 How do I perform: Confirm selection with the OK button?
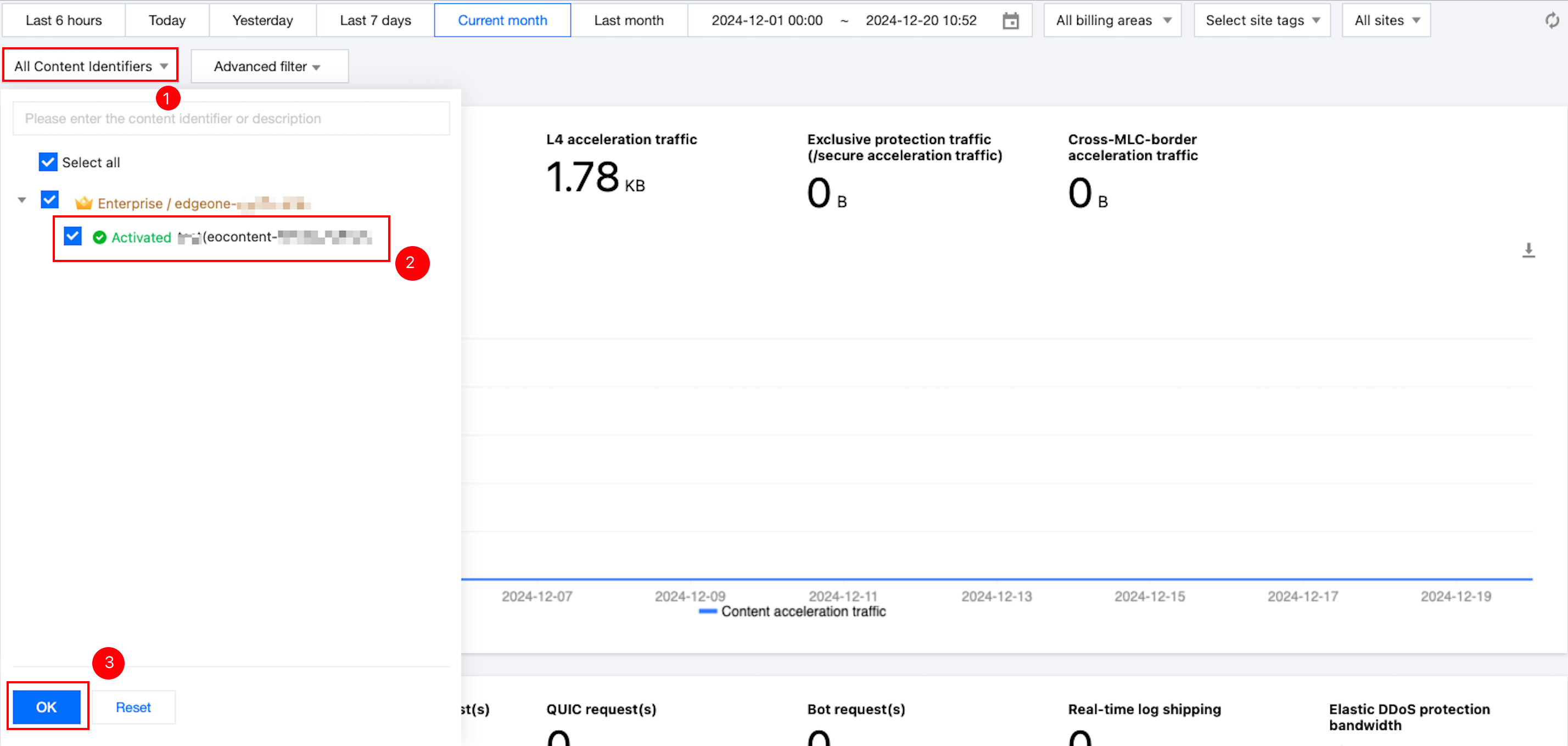point(47,706)
